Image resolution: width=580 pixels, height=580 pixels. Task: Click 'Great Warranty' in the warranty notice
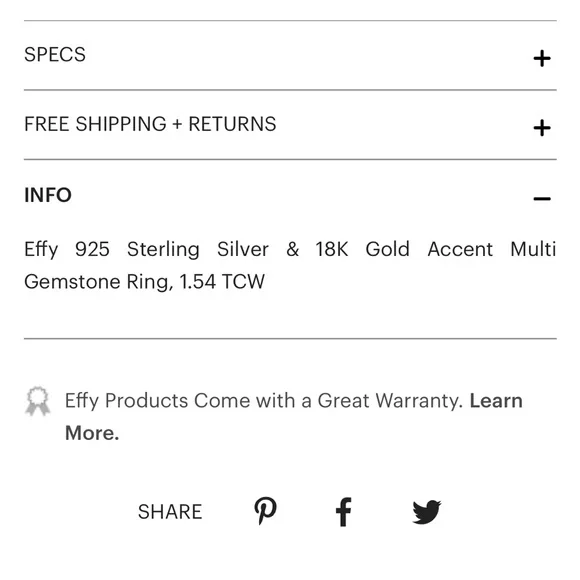click(390, 401)
